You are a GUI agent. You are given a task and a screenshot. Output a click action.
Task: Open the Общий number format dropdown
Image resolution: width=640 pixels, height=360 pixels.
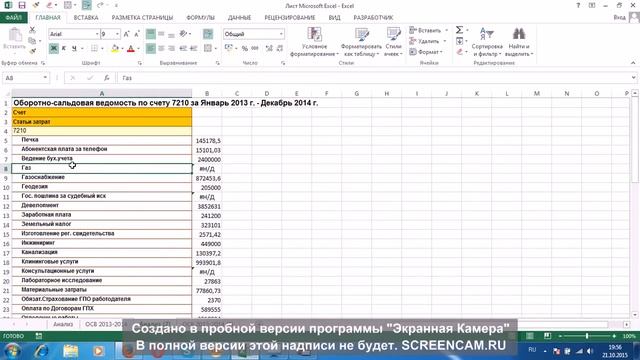281,34
